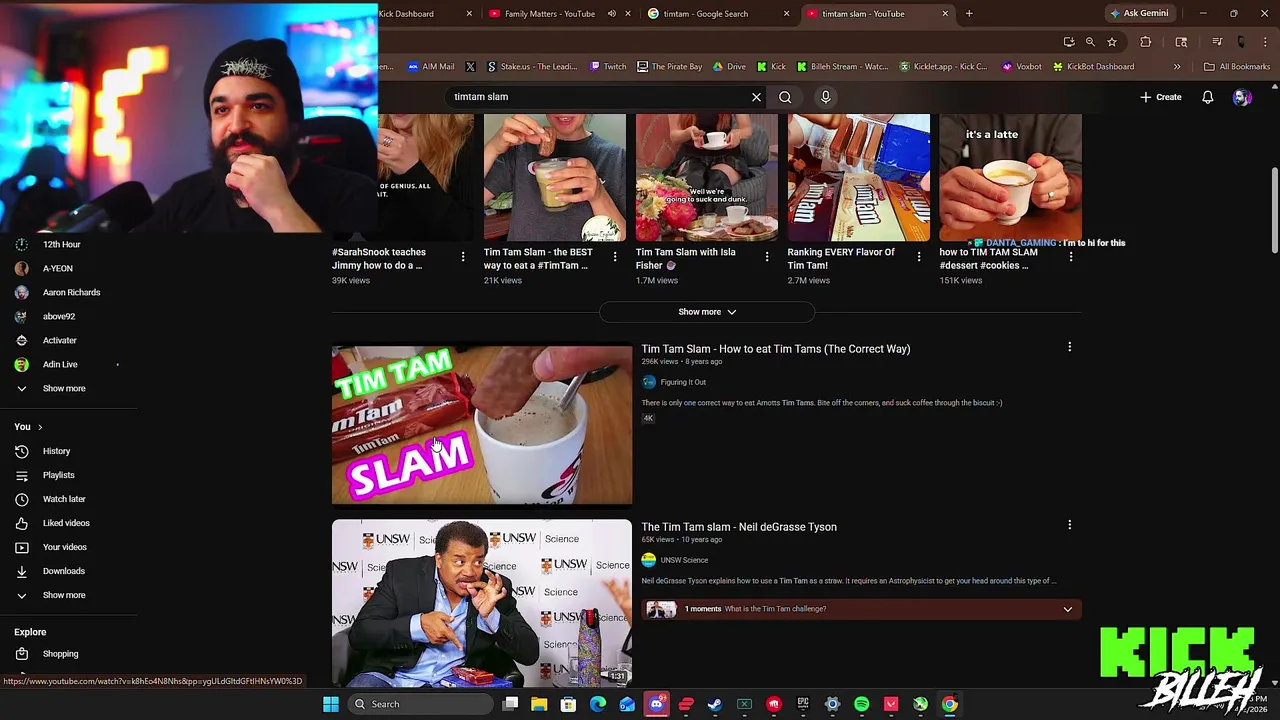Mute the Family Matters tab audio icon
The image size is (1280, 720).
point(611,14)
